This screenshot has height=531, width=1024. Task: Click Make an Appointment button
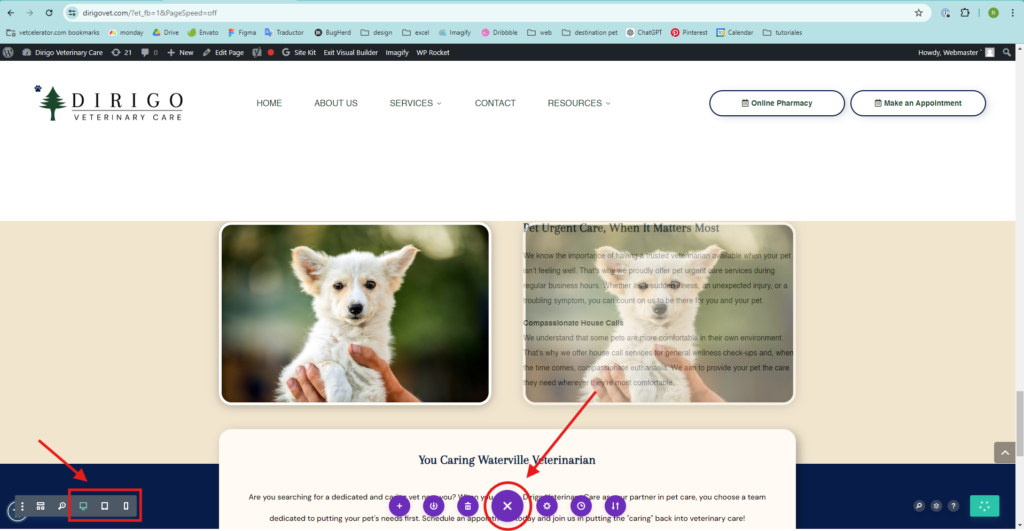click(917, 103)
